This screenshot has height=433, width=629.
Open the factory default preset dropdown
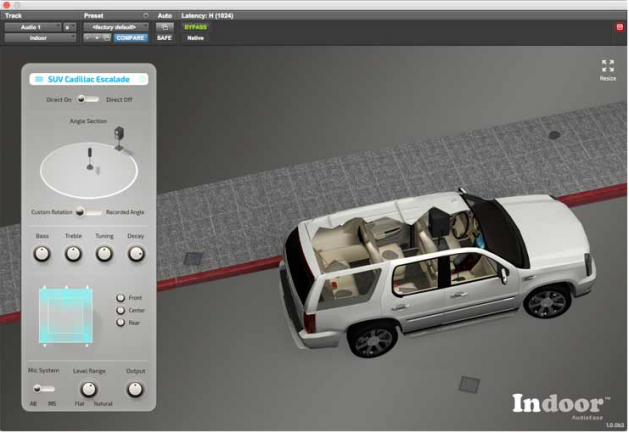coord(116,27)
